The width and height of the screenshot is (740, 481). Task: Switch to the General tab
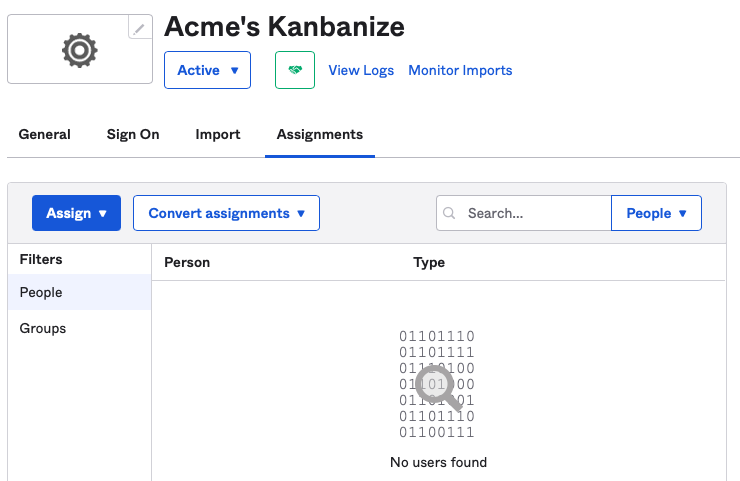tap(45, 134)
